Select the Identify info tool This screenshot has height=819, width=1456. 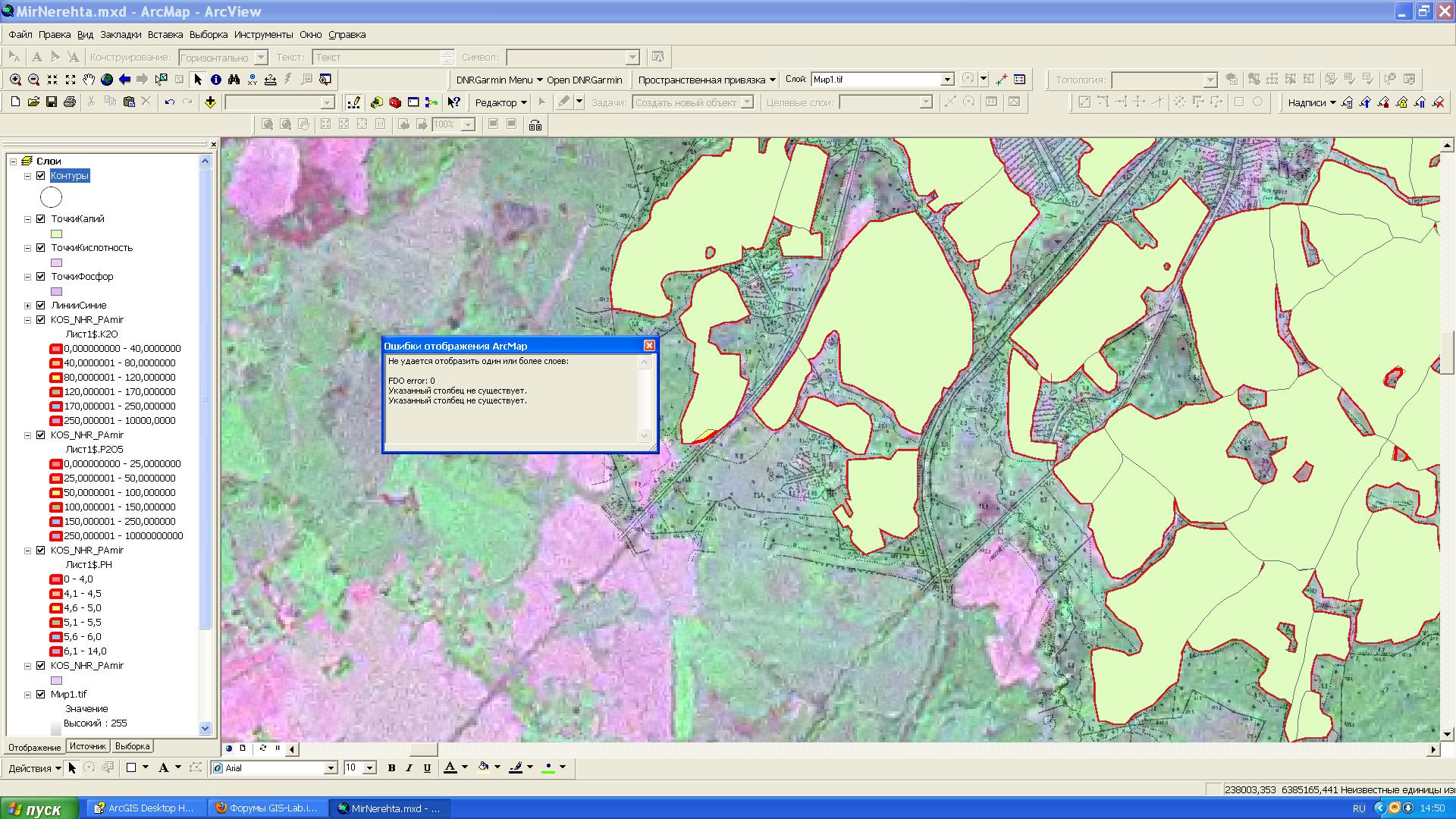(x=216, y=80)
